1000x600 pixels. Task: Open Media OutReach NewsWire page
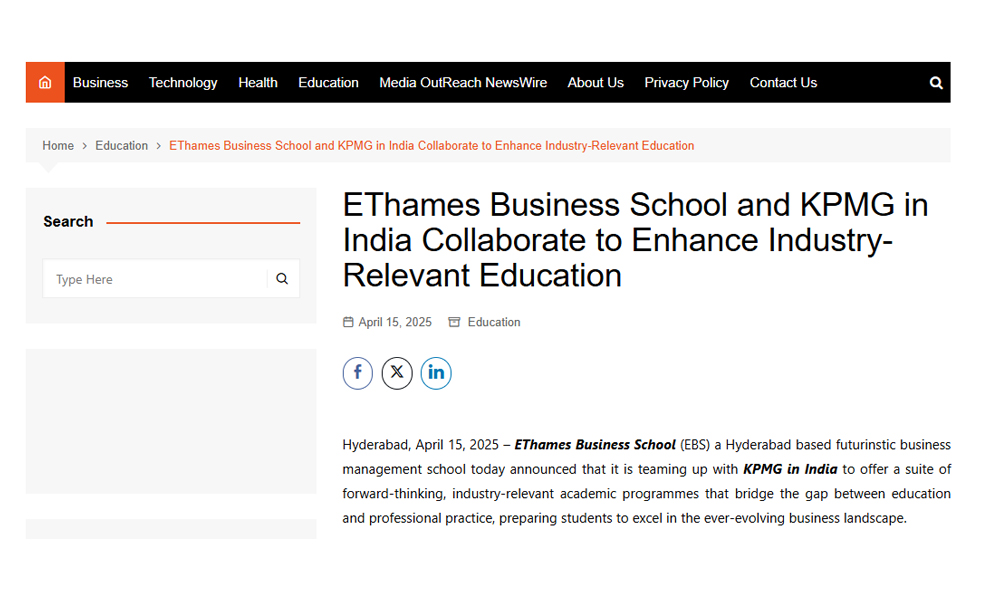pos(463,83)
